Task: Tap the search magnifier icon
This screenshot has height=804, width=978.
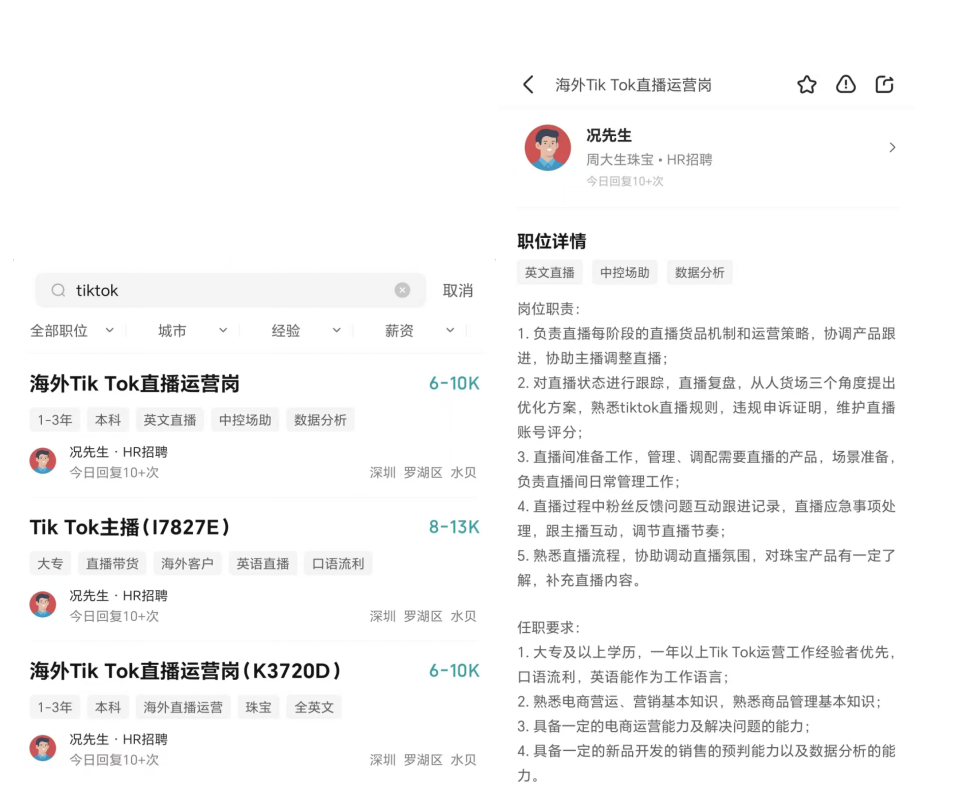Action: (x=57, y=290)
